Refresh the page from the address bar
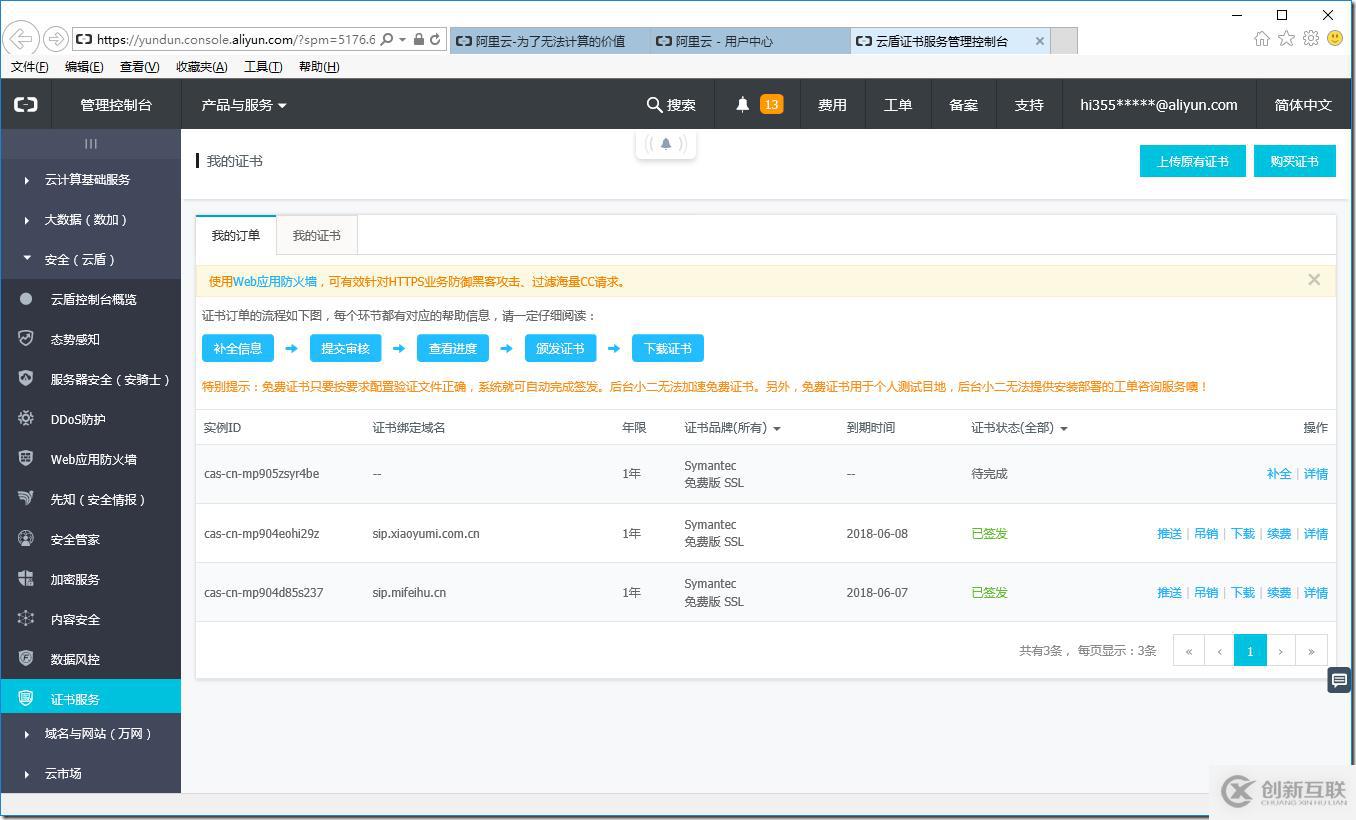 click(435, 40)
